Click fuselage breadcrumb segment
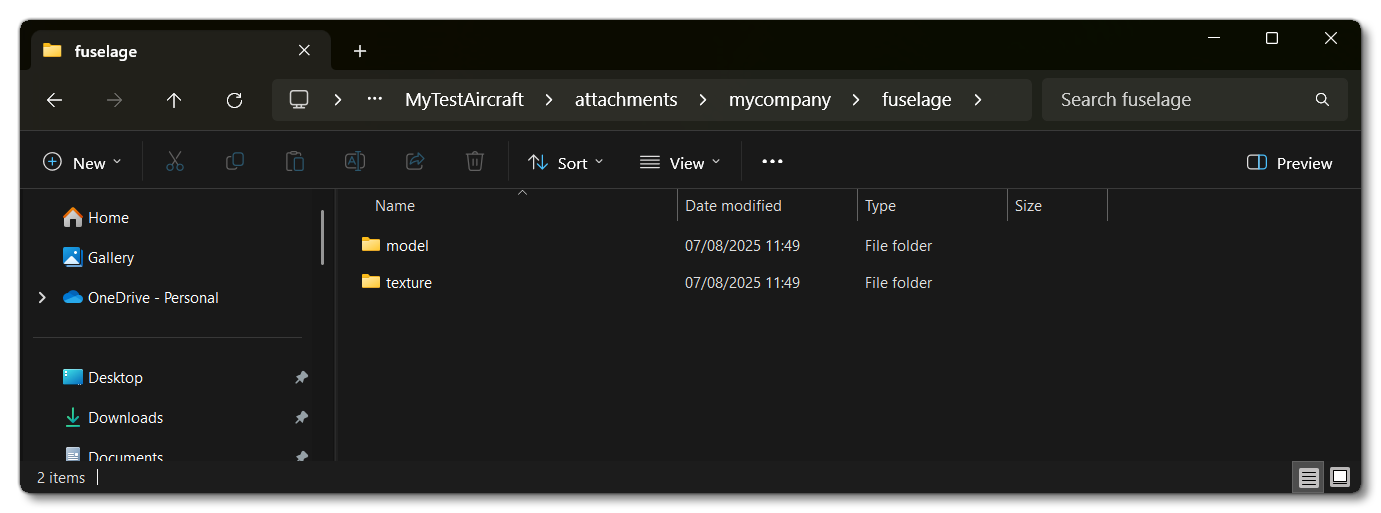This screenshot has height=513, width=1381. coord(916,100)
